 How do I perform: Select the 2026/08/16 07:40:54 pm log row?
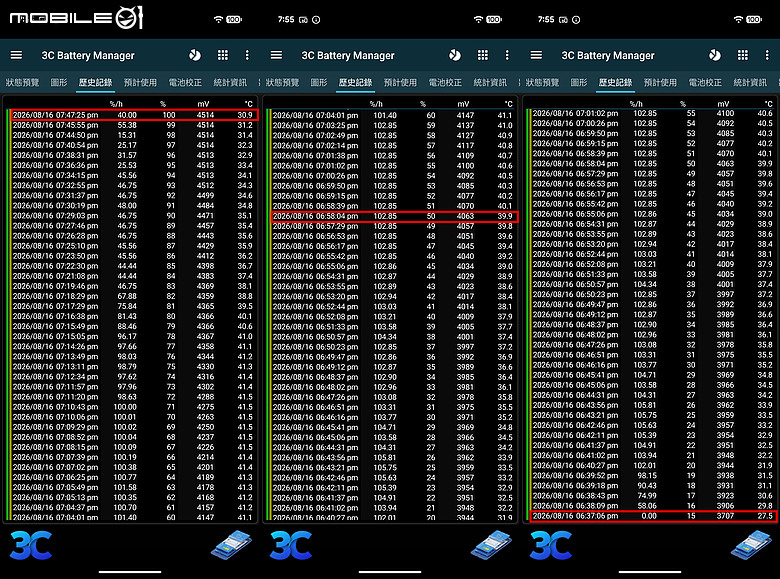(x=133, y=145)
